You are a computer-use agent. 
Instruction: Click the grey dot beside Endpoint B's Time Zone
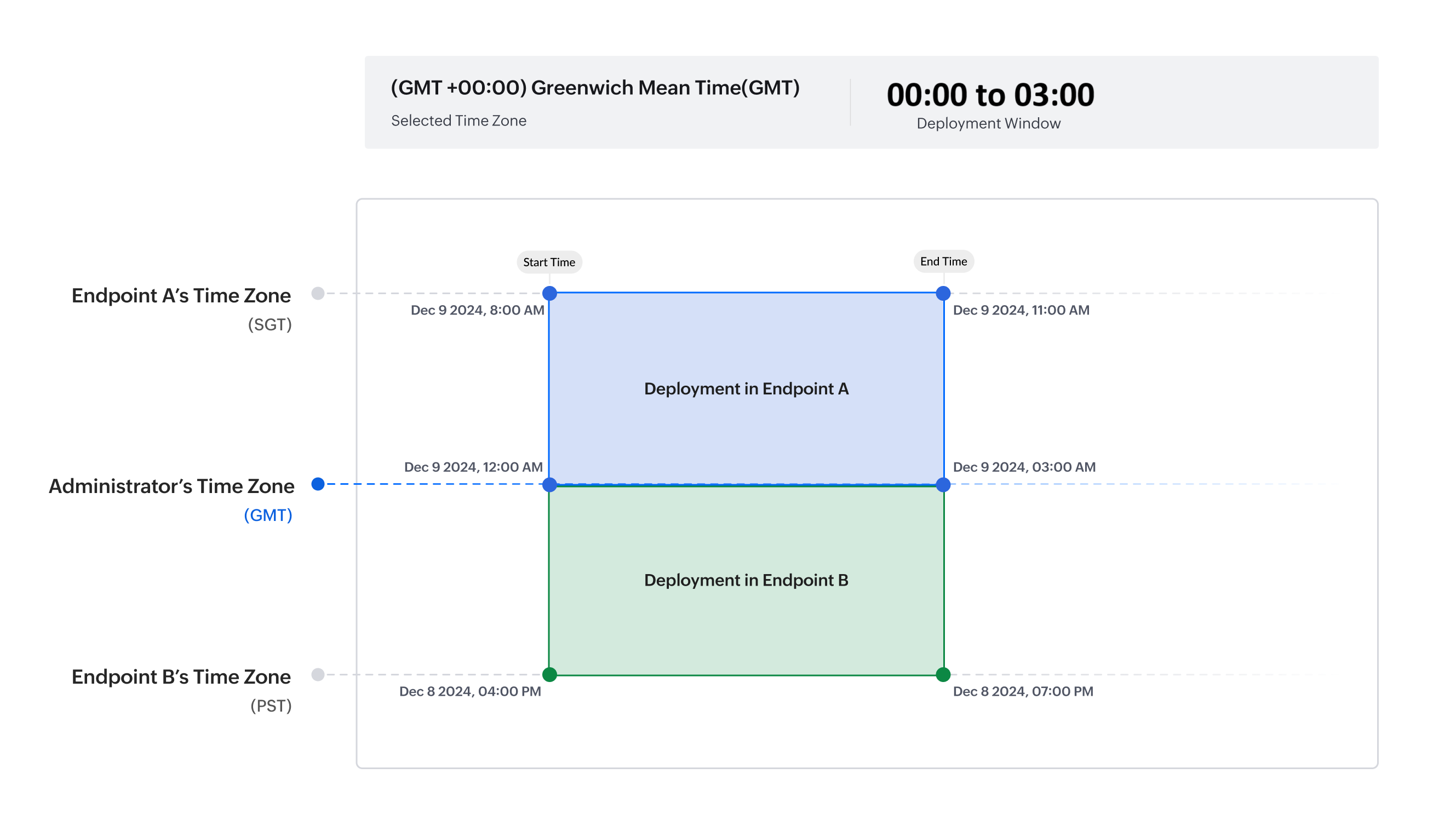click(318, 674)
